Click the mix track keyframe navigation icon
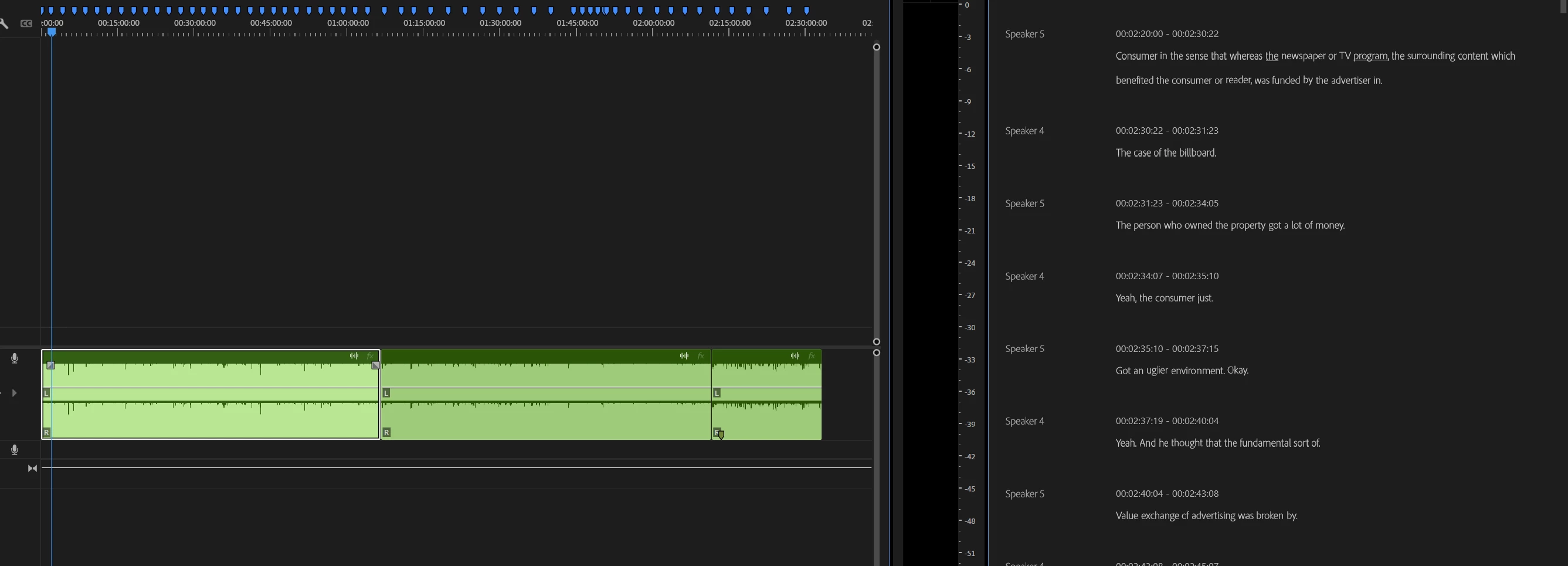 tap(32, 468)
